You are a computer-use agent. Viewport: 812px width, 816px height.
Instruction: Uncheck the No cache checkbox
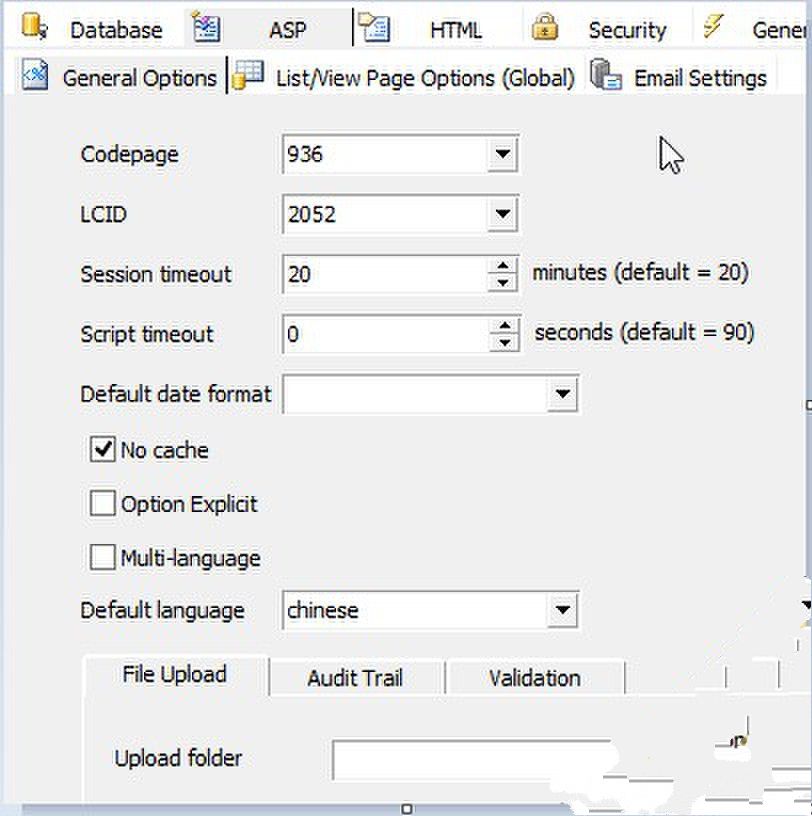coord(103,449)
